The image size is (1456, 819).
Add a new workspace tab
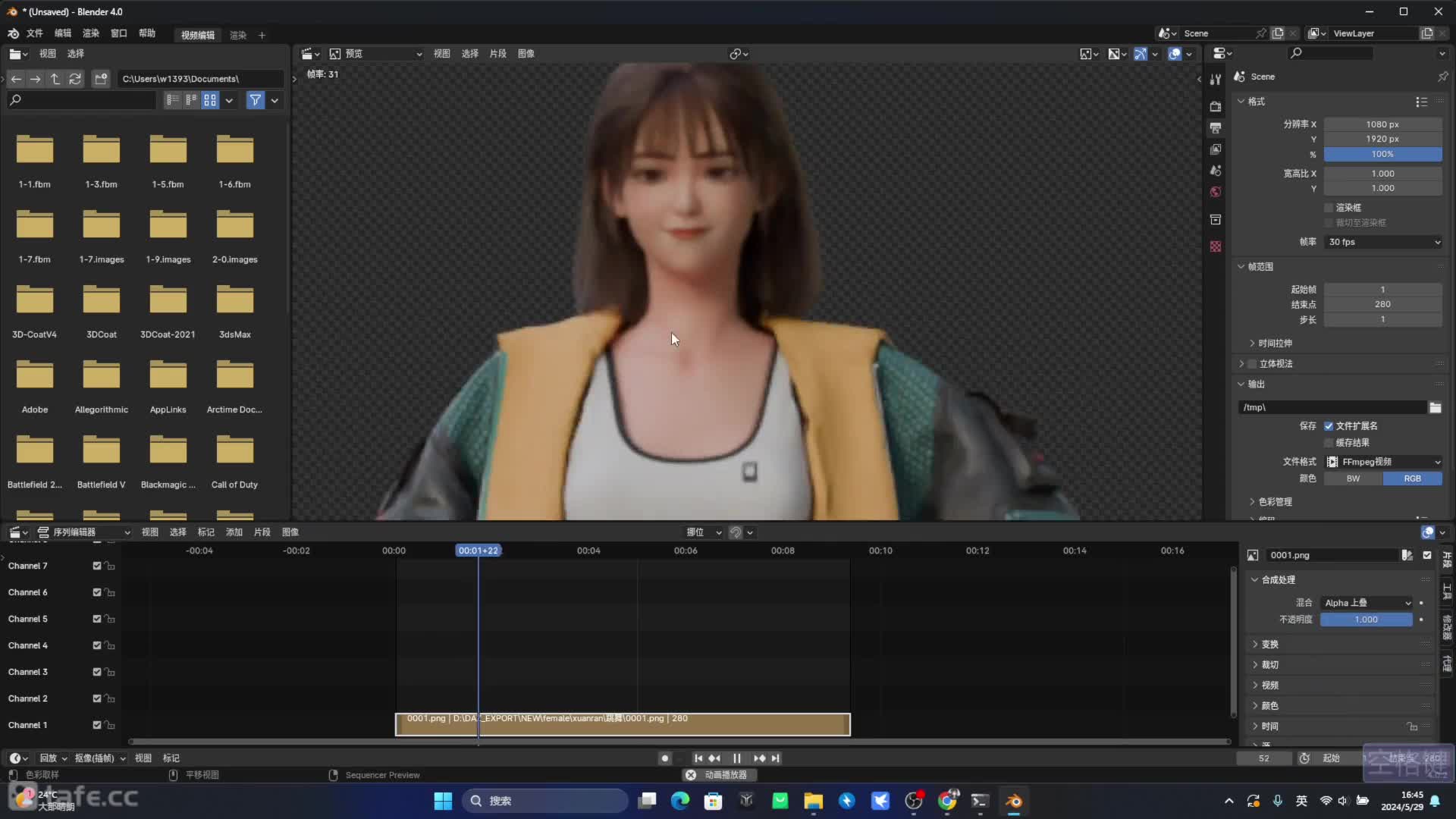(262, 35)
